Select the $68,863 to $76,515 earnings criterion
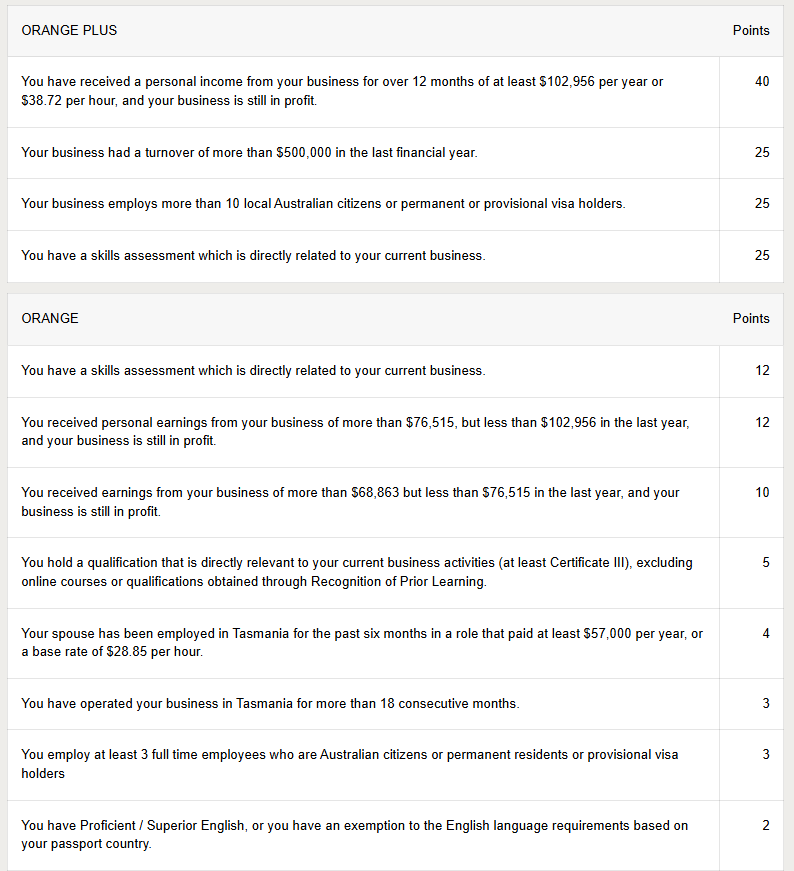Image resolution: width=794 pixels, height=871 pixels. (350, 502)
